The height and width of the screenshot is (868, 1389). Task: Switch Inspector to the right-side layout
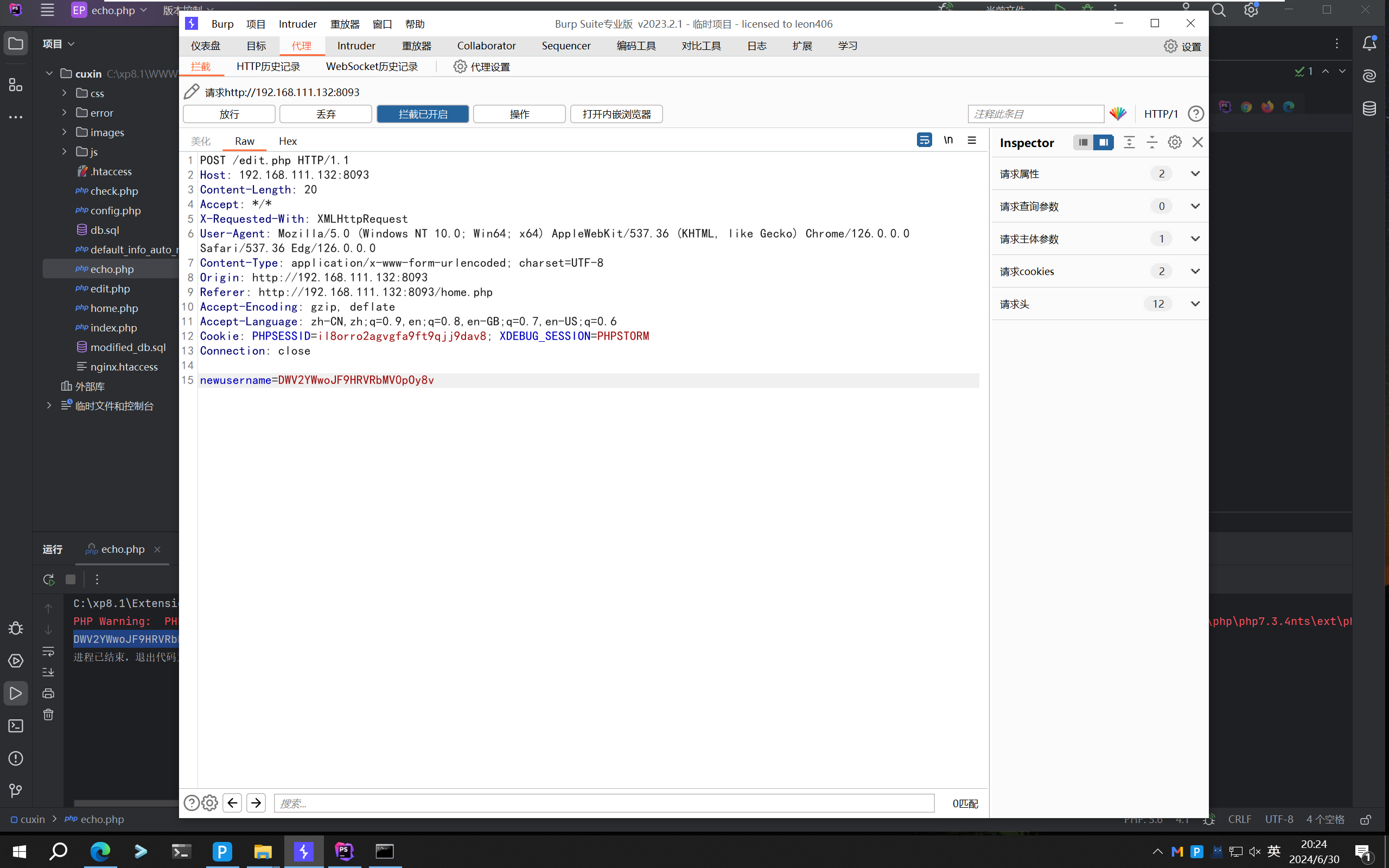pos(1103,142)
